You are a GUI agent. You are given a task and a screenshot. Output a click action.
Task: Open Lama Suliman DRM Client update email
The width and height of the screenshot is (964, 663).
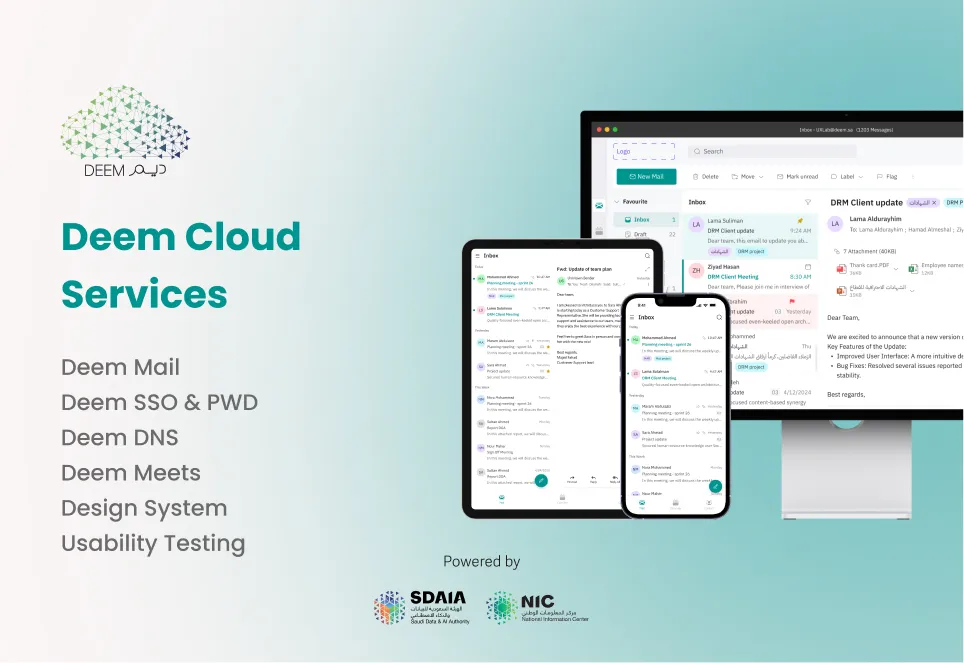(750, 236)
